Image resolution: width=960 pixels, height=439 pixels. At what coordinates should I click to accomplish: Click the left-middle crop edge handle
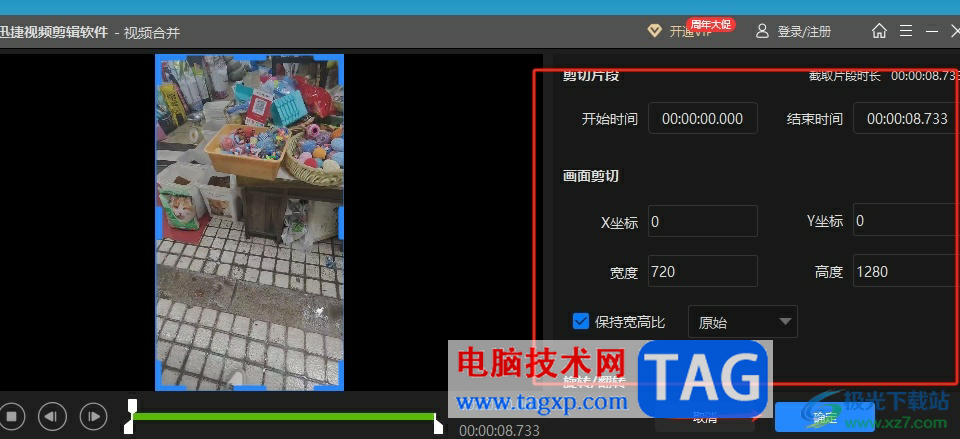coord(158,223)
